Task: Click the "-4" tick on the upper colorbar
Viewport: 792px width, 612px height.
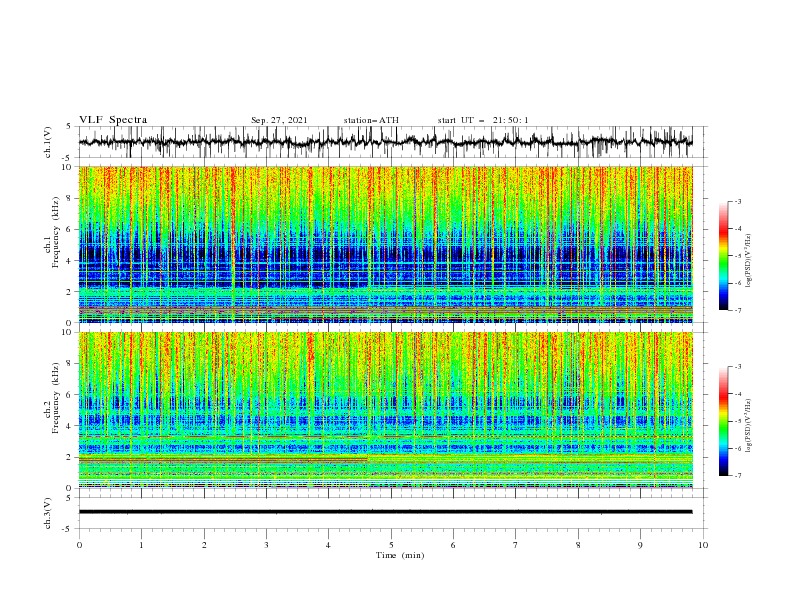Action: 737,229
